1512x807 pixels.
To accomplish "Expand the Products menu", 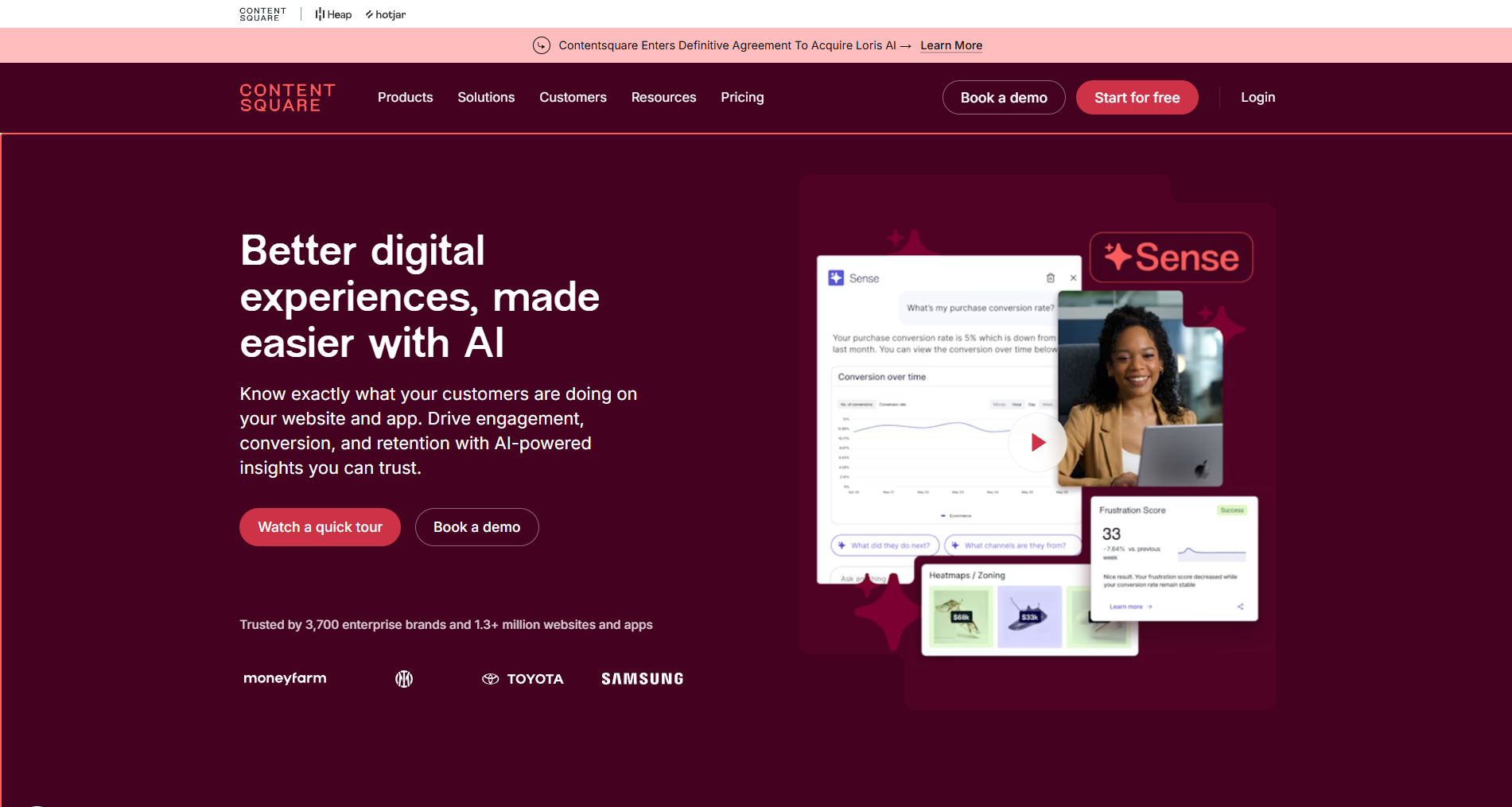I will click(x=405, y=97).
